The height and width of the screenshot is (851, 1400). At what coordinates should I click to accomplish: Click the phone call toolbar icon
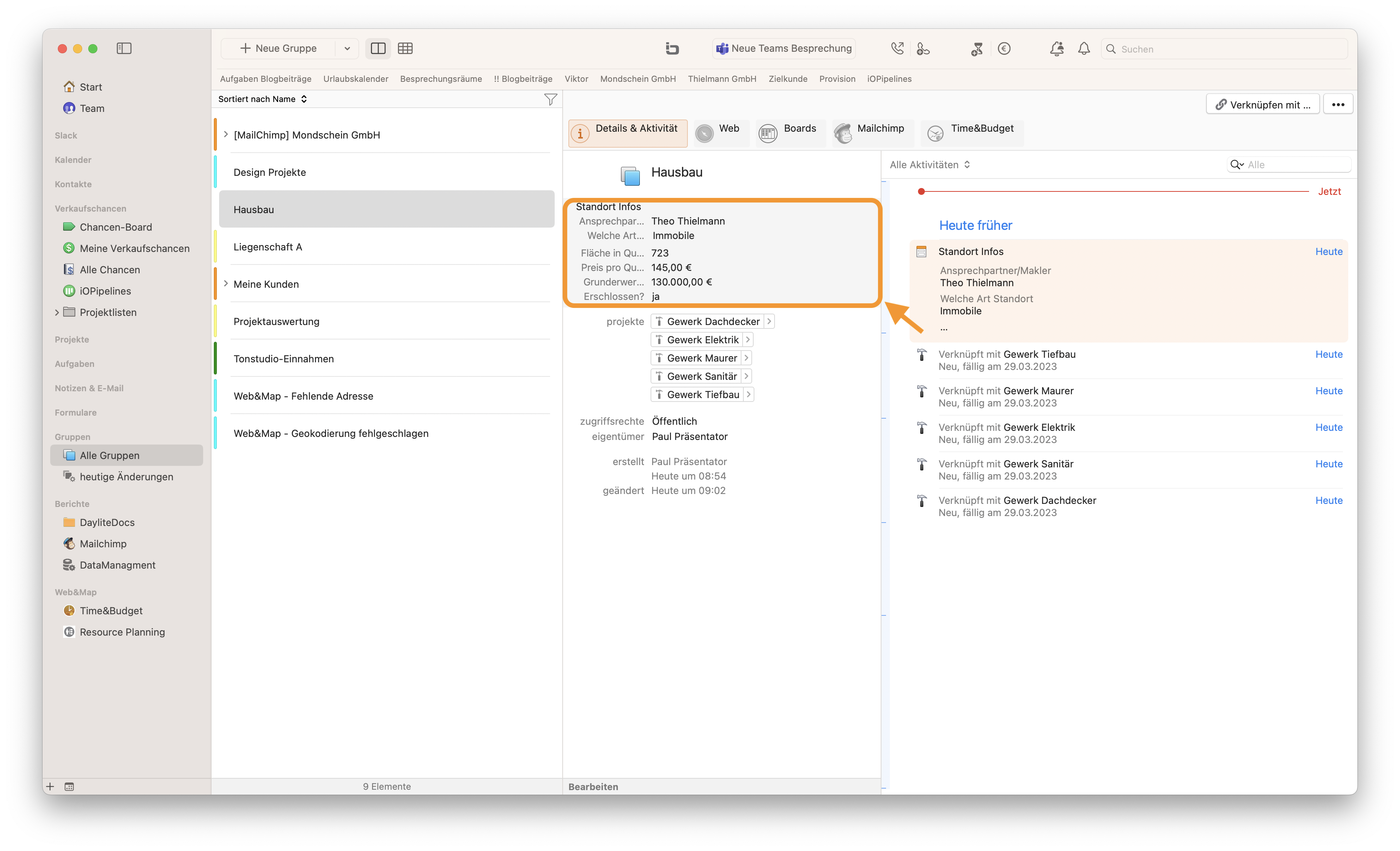(x=897, y=48)
